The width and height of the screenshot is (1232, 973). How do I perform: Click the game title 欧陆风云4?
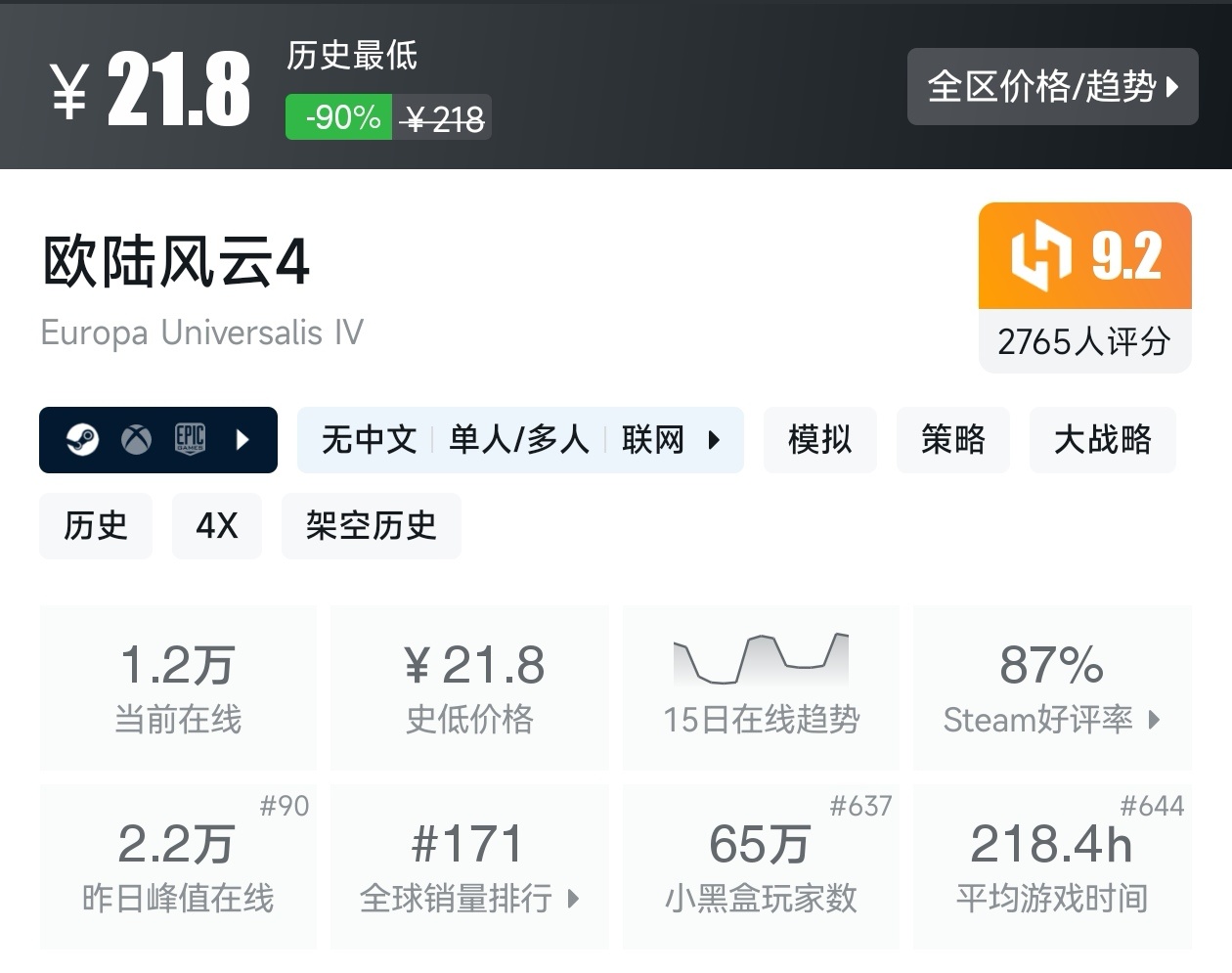176,262
